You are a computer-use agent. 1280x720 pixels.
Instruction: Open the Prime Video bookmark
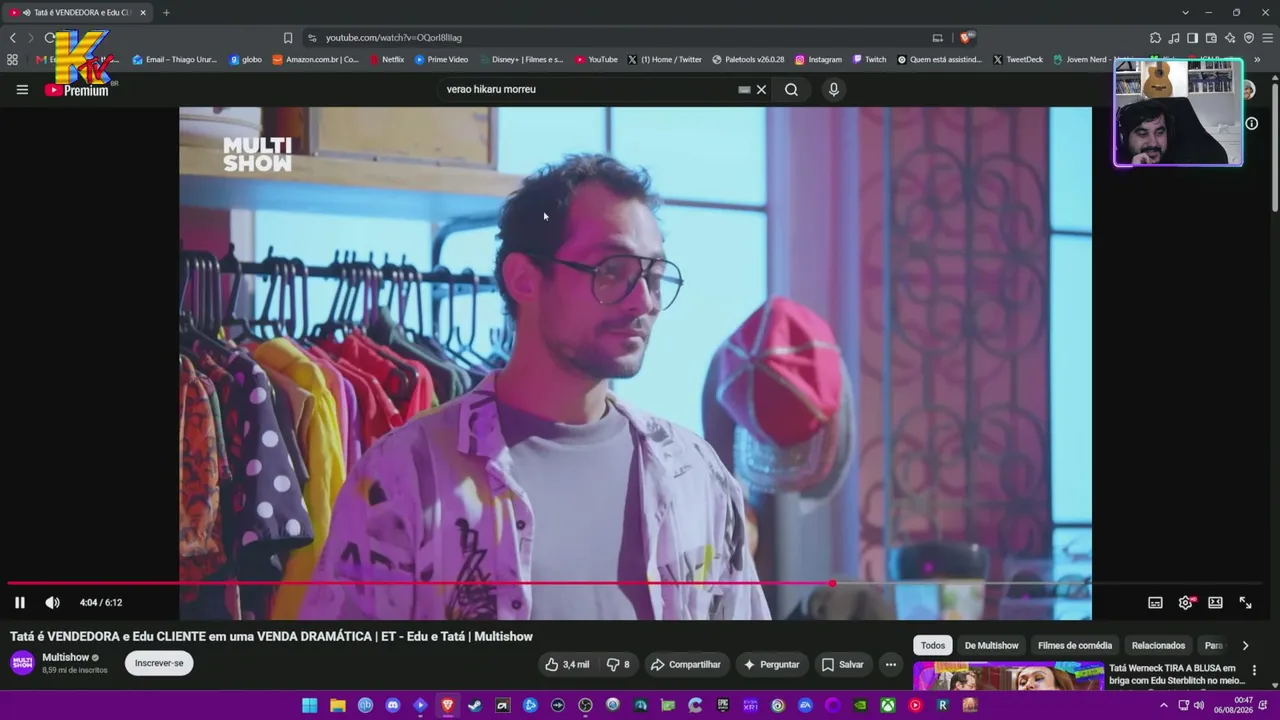(x=441, y=59)
